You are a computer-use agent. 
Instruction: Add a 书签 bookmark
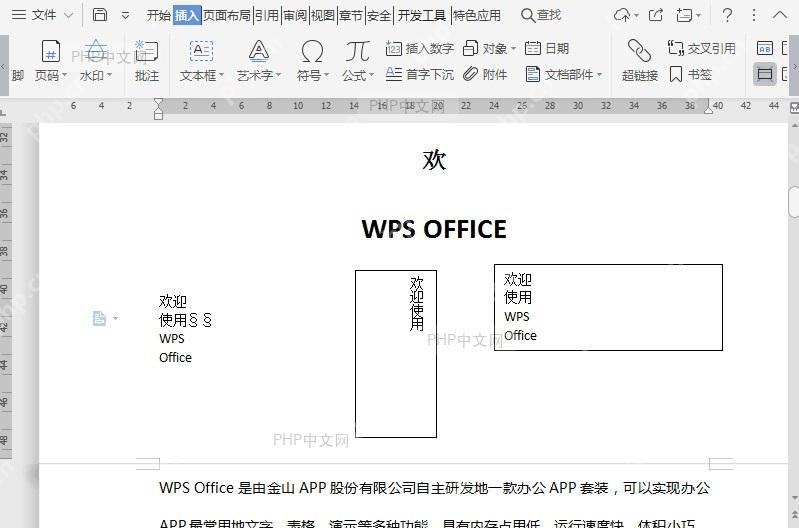(x=690, y=74)
